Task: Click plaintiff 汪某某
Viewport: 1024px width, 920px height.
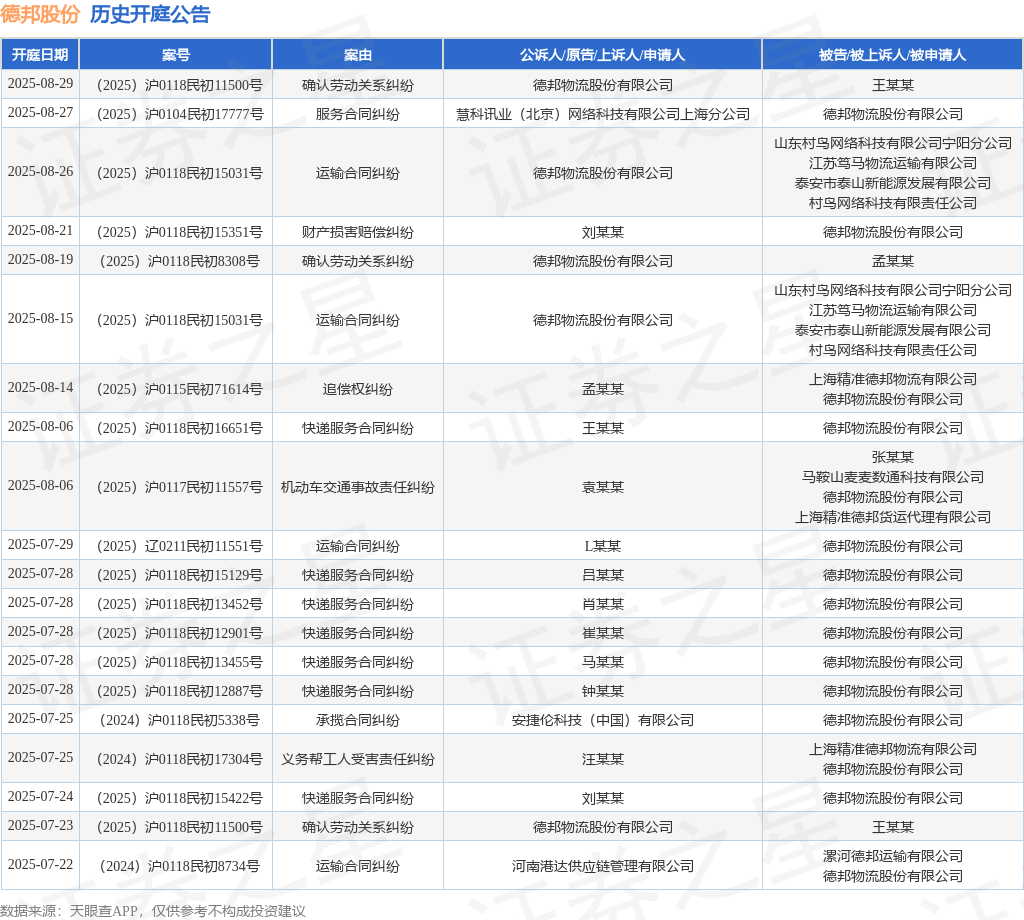Action: pyautogui.click(x=603, y=759)
